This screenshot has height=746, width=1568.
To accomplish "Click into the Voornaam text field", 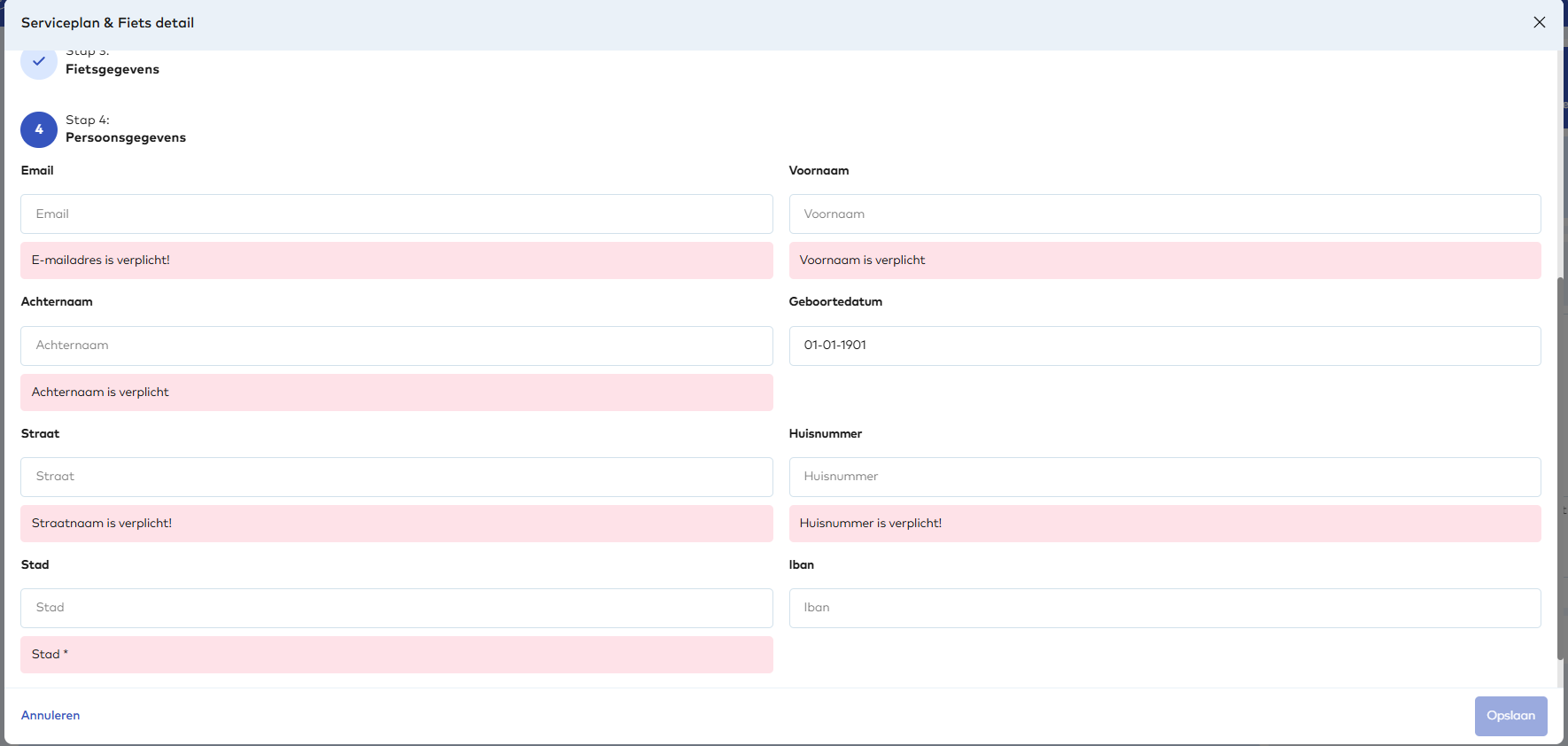I will tap(1165, 214).
